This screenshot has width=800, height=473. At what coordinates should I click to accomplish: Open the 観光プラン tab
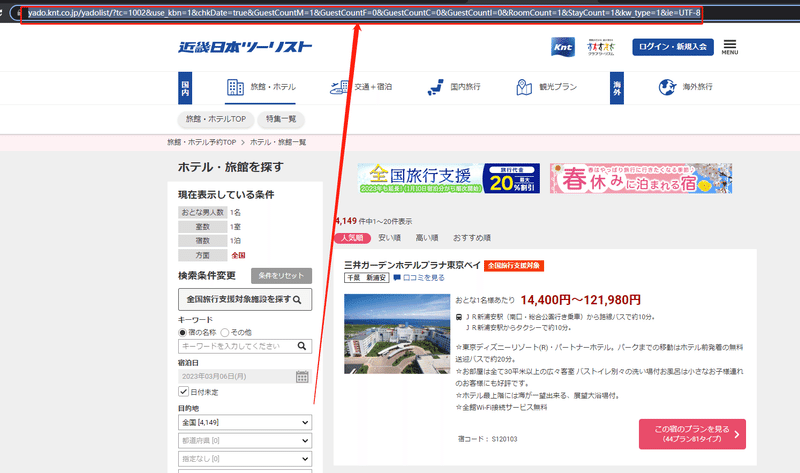pyautogui.click(x=546, y=87)
